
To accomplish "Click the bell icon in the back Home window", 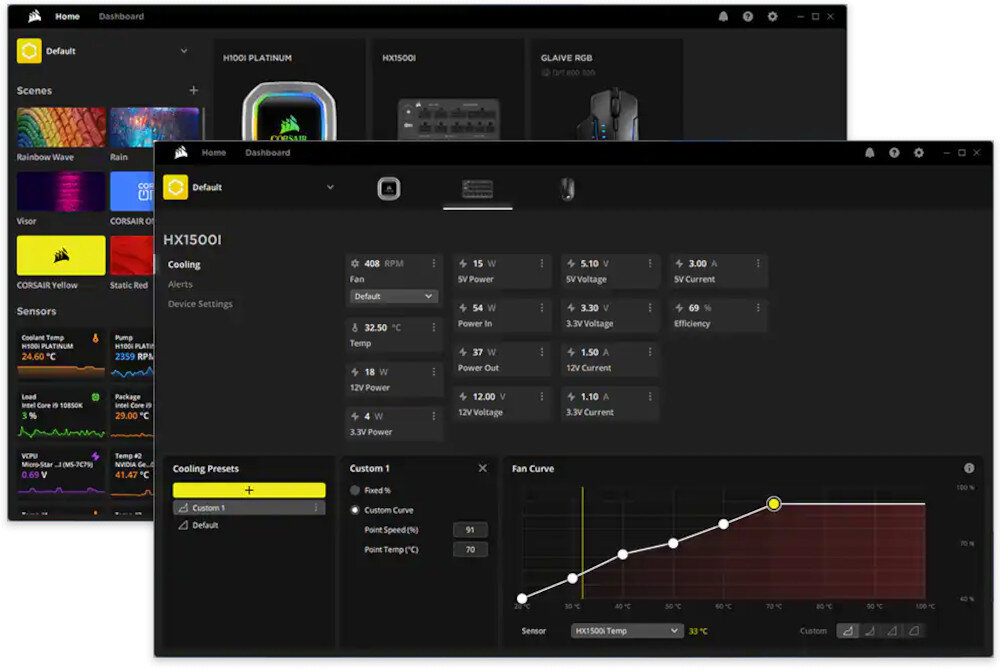I will tap(723, 17).
